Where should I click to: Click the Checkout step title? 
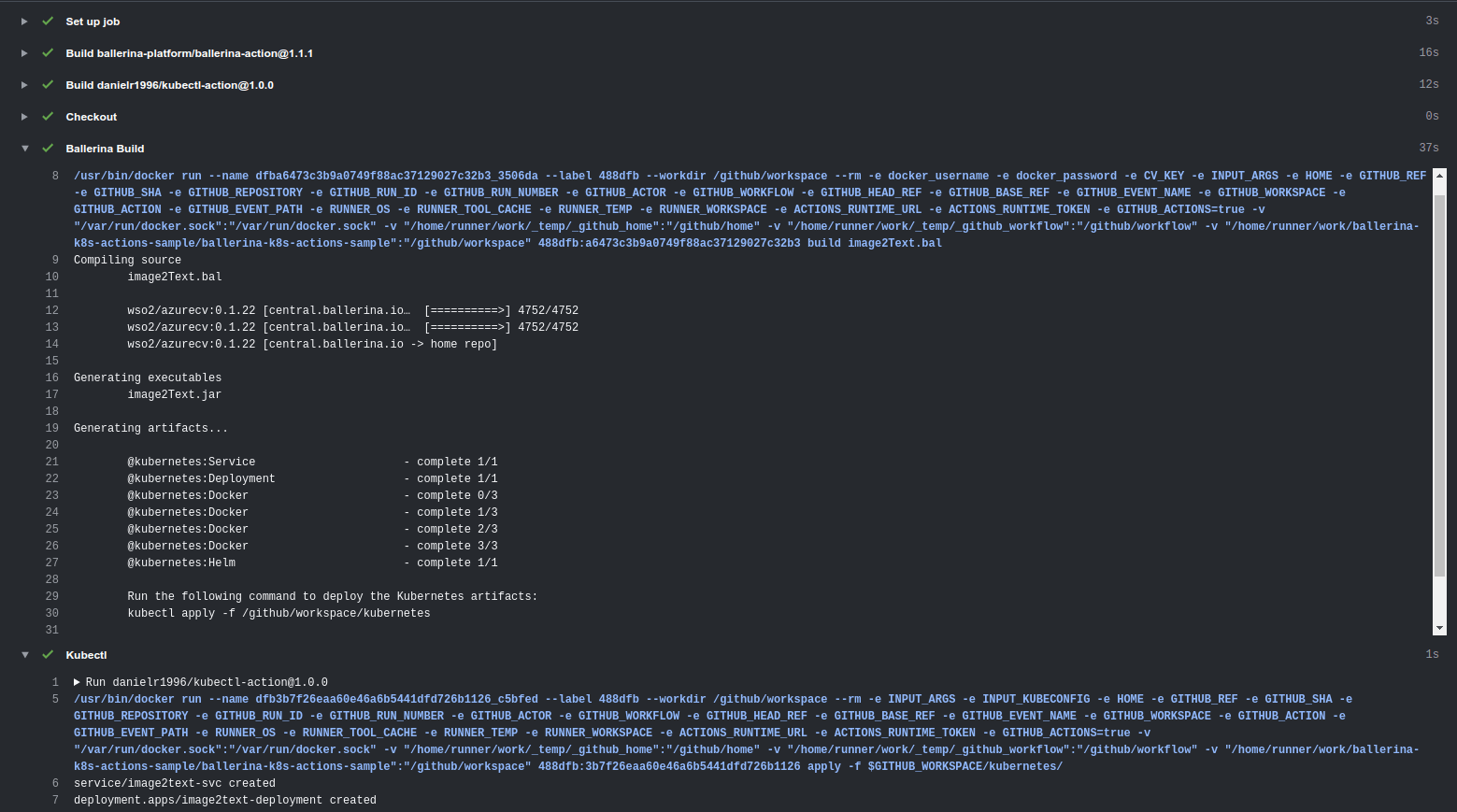92,117
